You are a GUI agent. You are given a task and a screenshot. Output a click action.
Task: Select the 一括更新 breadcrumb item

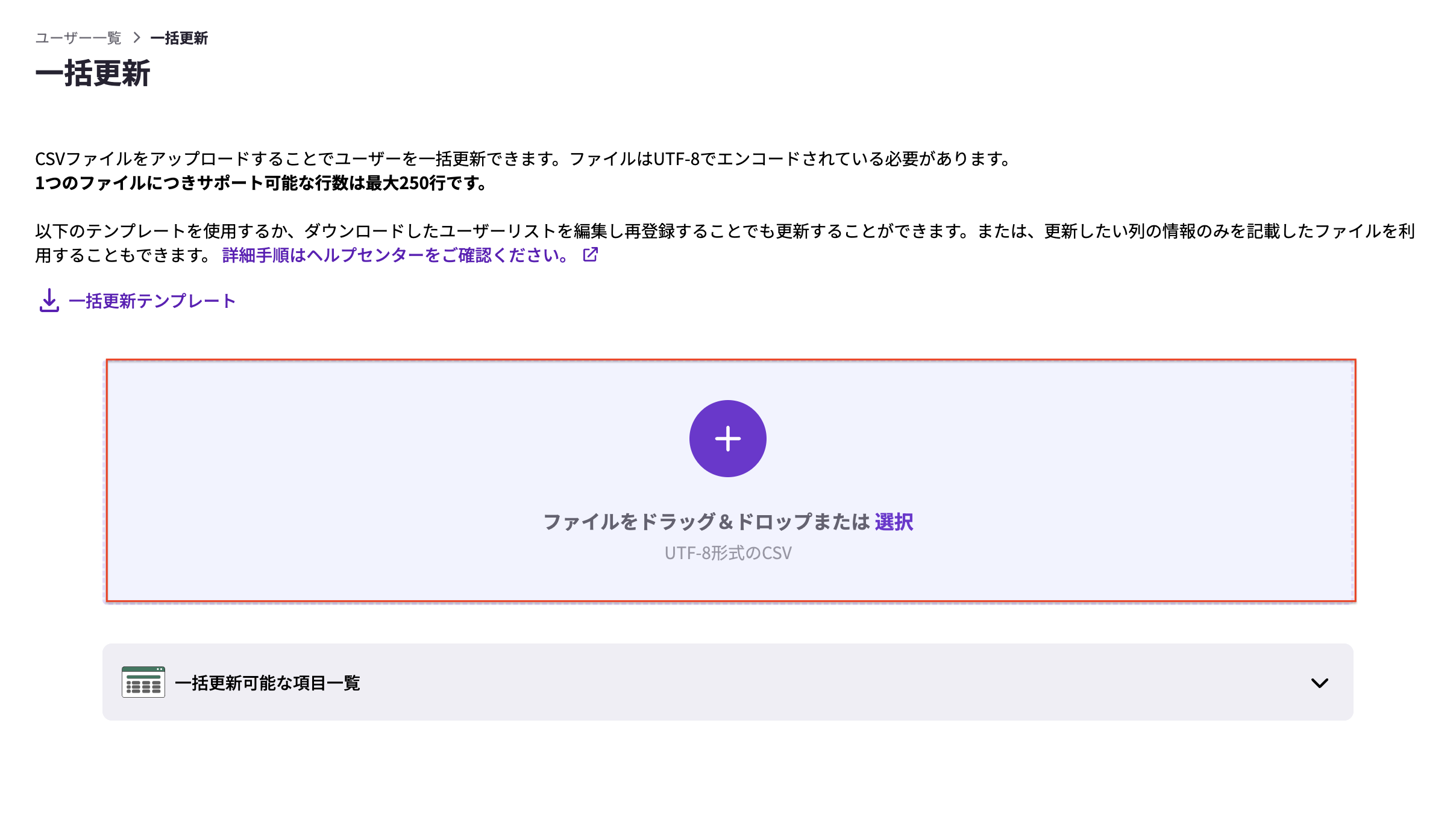[179, 38]
